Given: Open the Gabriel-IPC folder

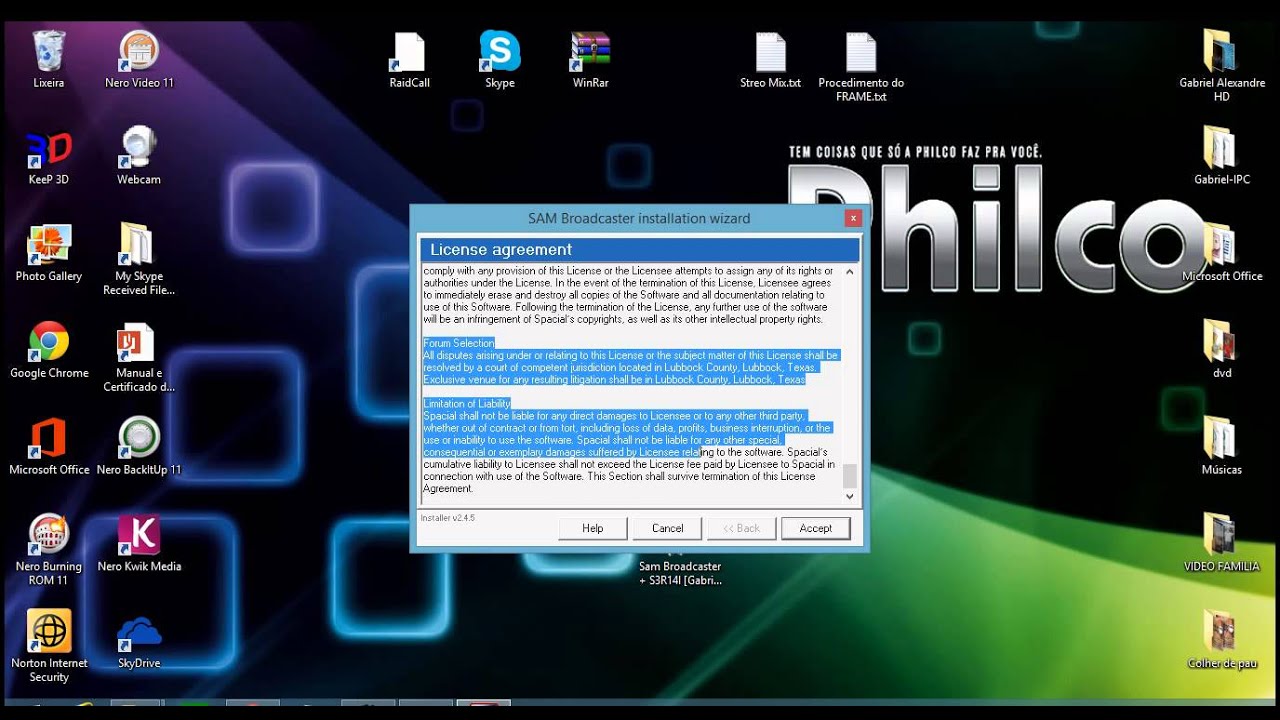Looking at the screenshot, I should 1222,155.
